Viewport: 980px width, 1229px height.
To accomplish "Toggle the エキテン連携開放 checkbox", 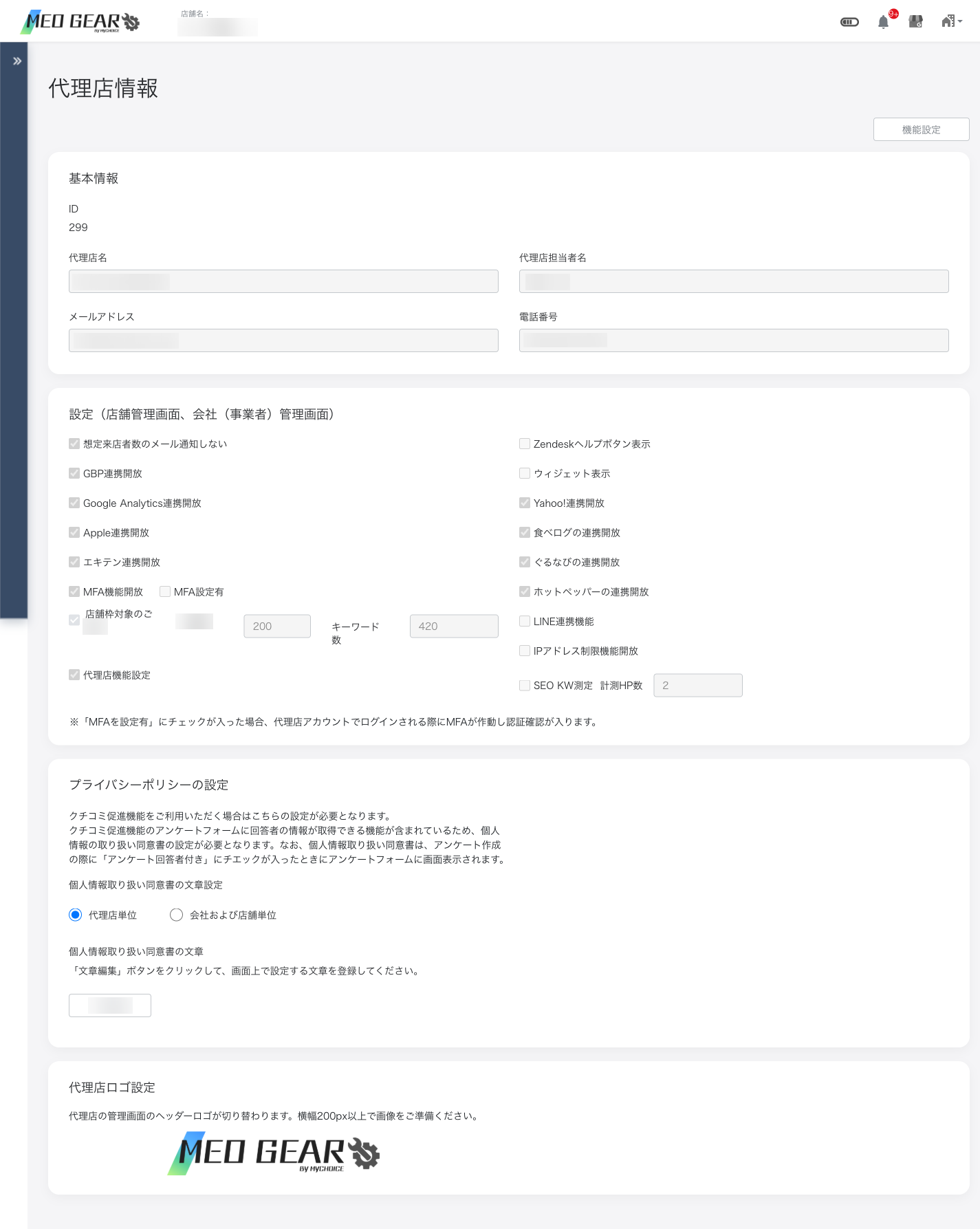I will [74, 562].
